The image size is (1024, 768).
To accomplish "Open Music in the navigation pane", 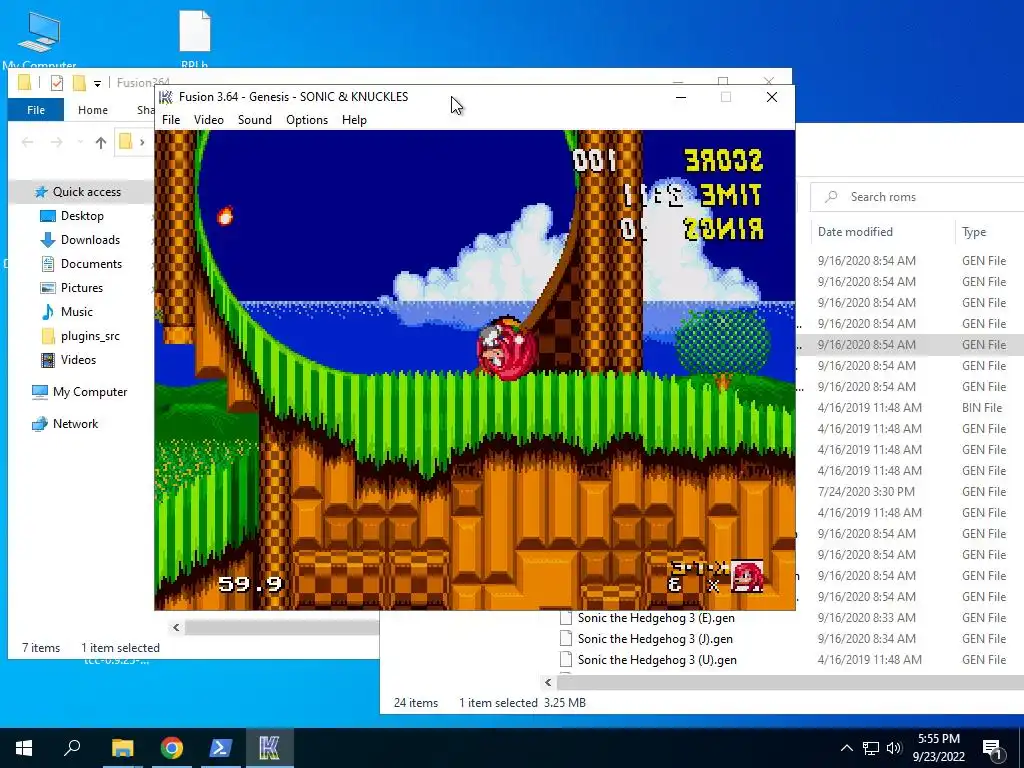I will [76, 312].
